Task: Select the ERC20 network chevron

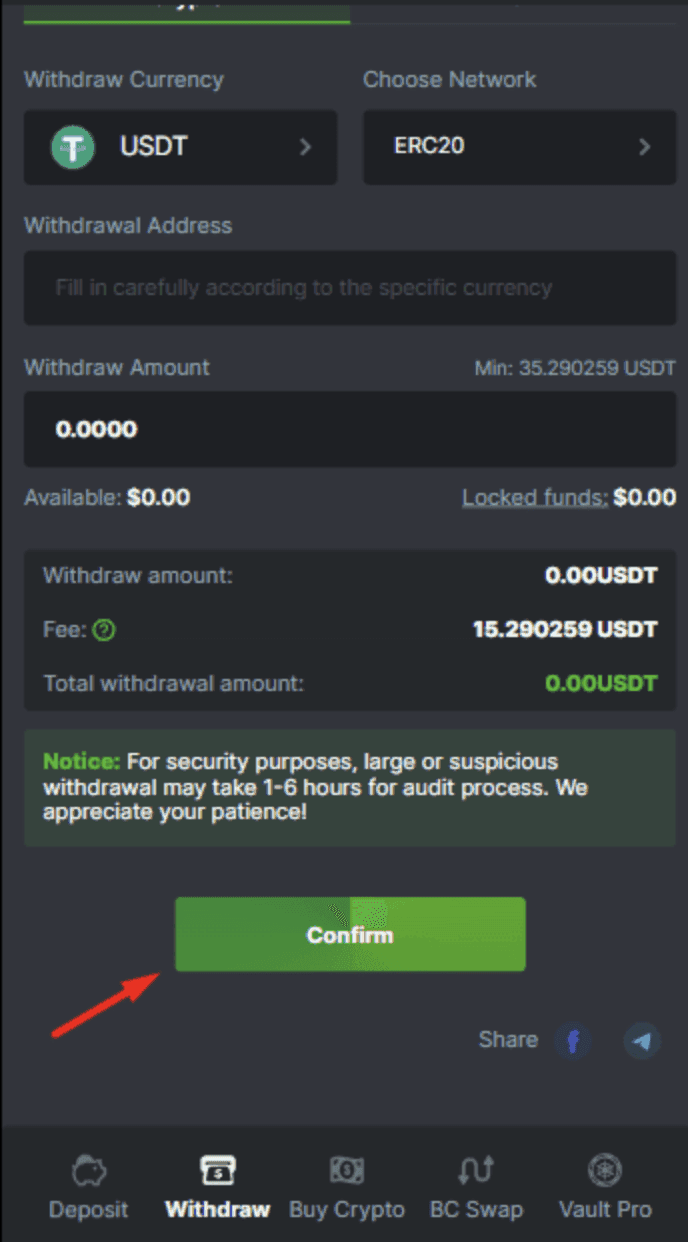Action: tap(646, 147)
